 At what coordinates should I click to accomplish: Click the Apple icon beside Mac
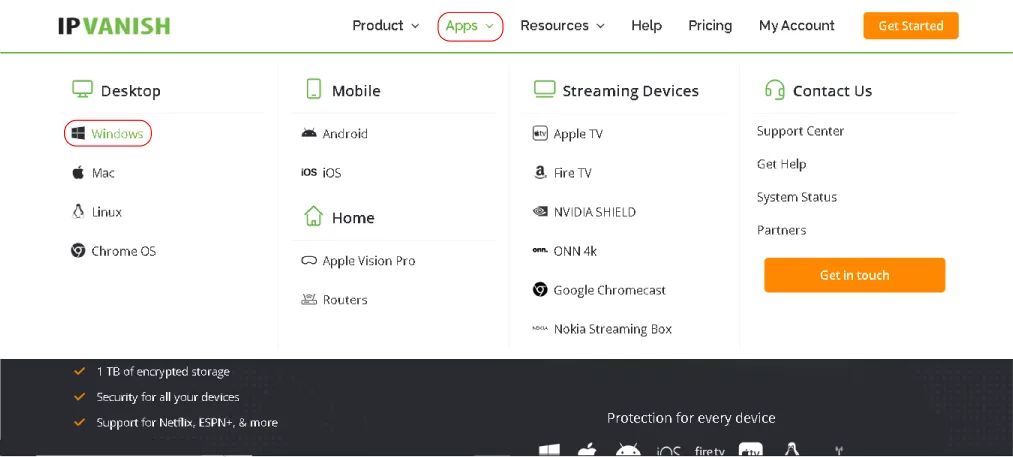78,173
